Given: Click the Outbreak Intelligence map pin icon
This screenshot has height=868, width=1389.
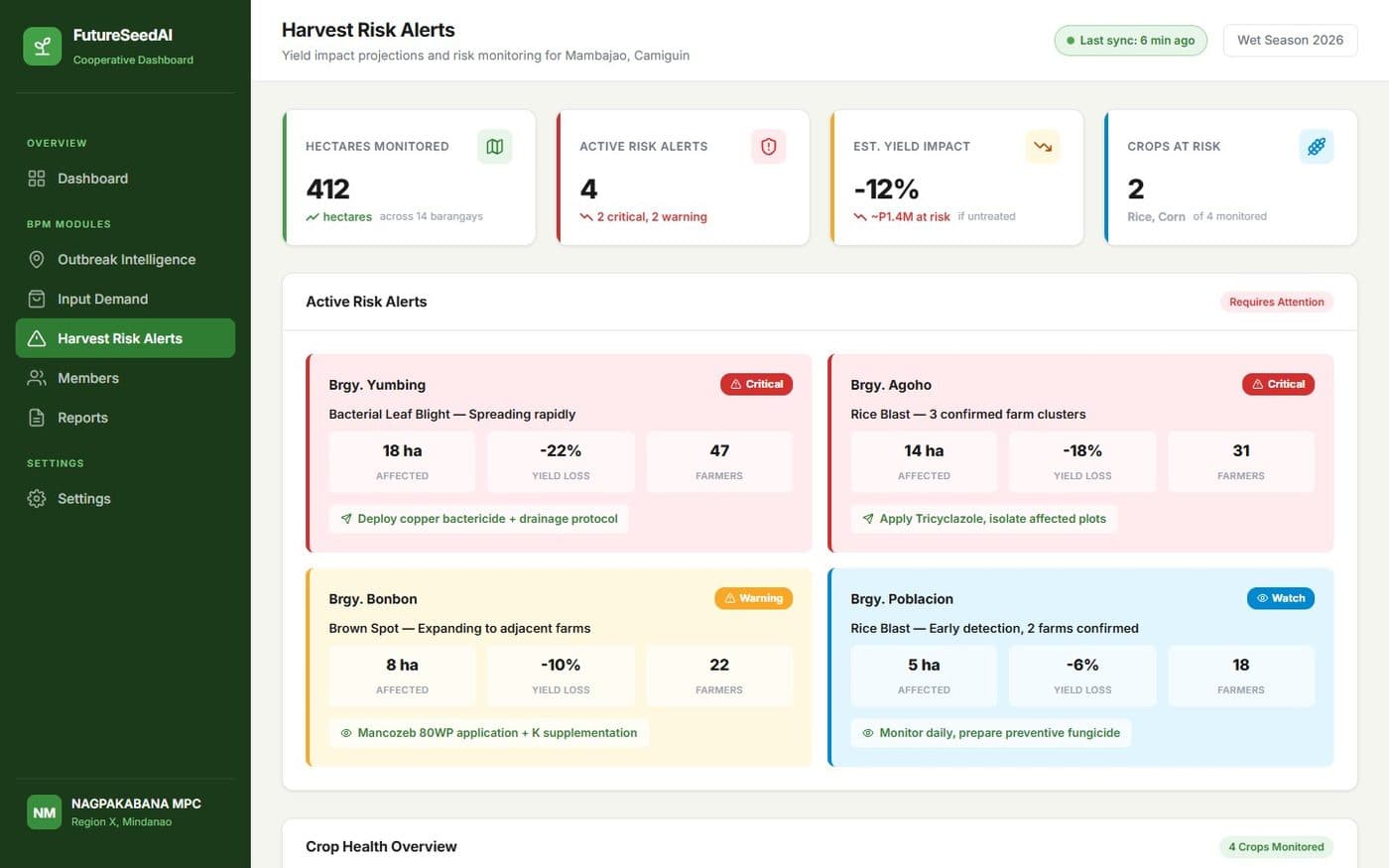Looking at the screenshot, I should (x=37, y=260).
